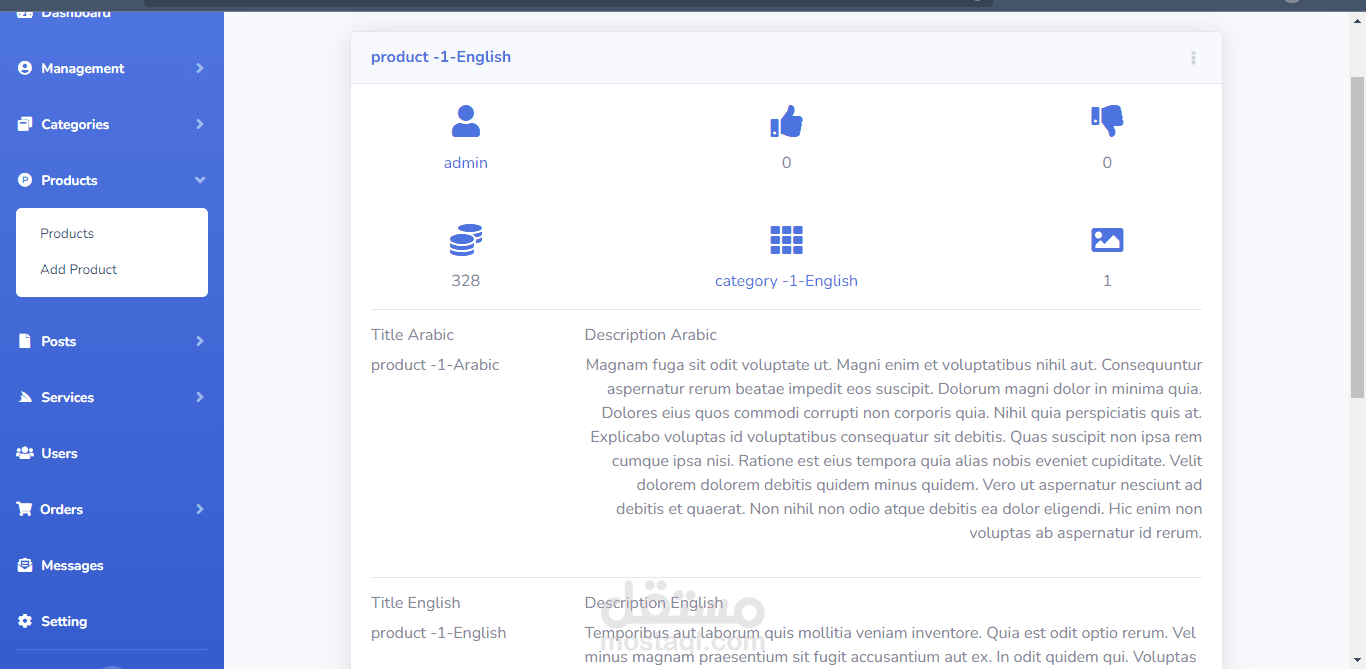
Task: Click the images count 1
Action: click(1107, 281)
